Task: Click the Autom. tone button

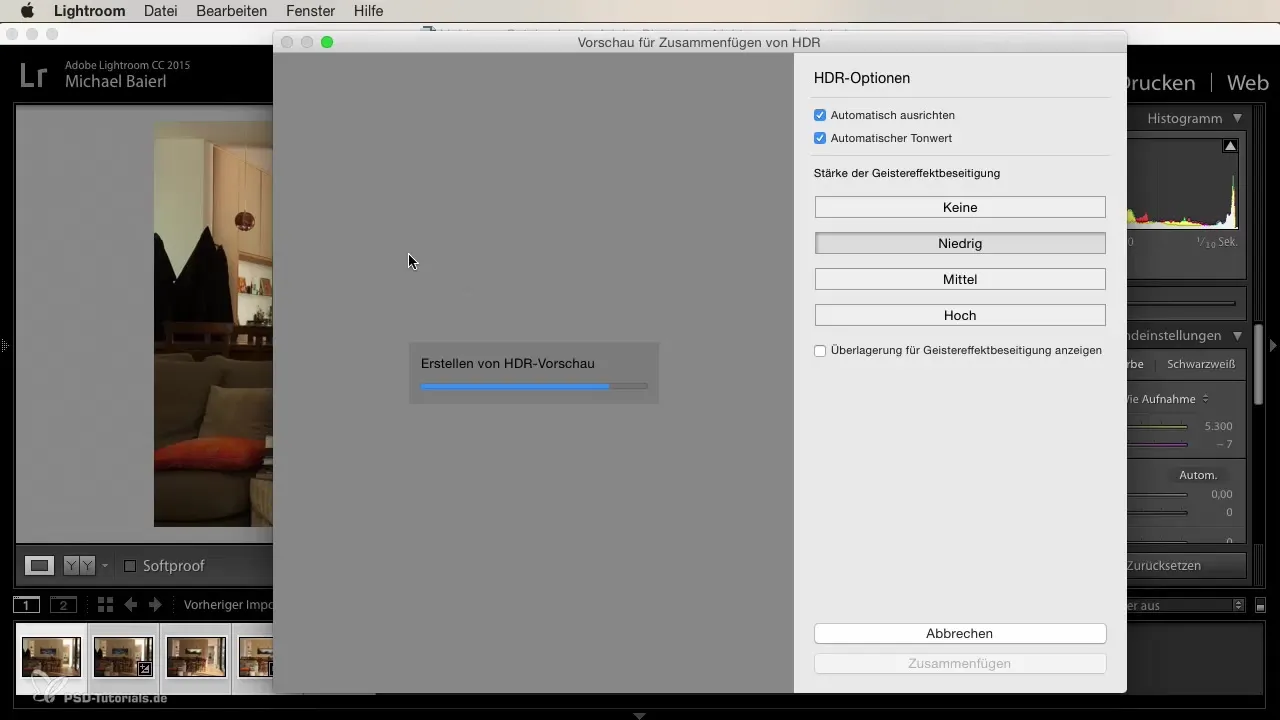Action: tap(1198, 475)
